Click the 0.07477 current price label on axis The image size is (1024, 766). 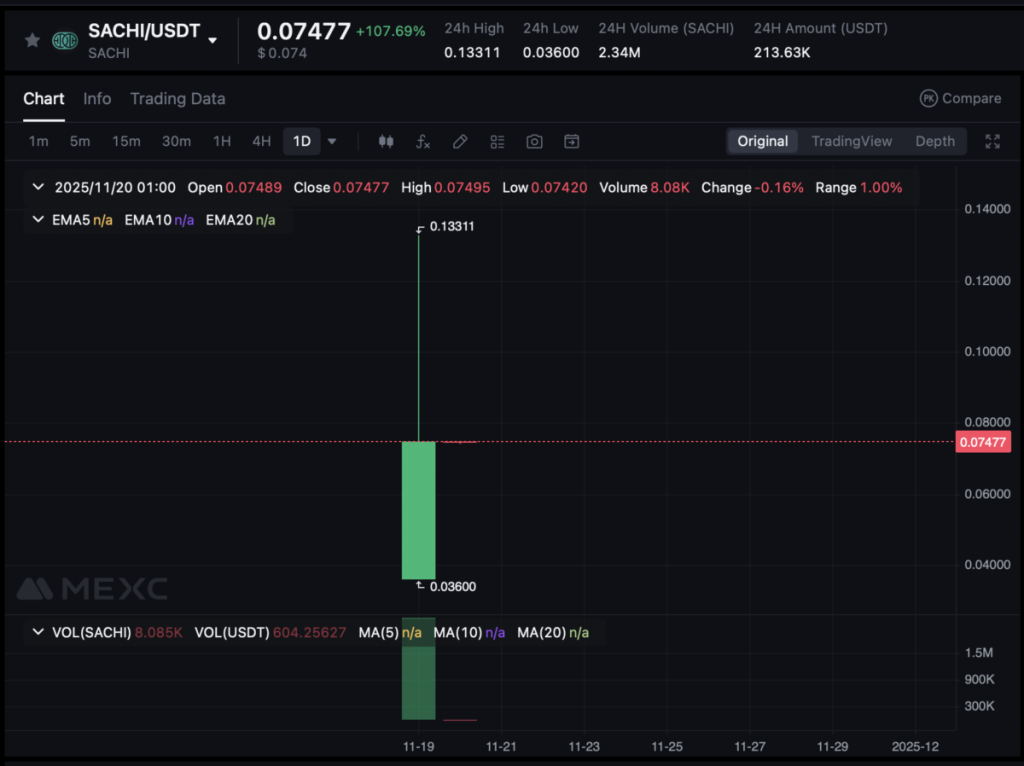coord(983,442)
